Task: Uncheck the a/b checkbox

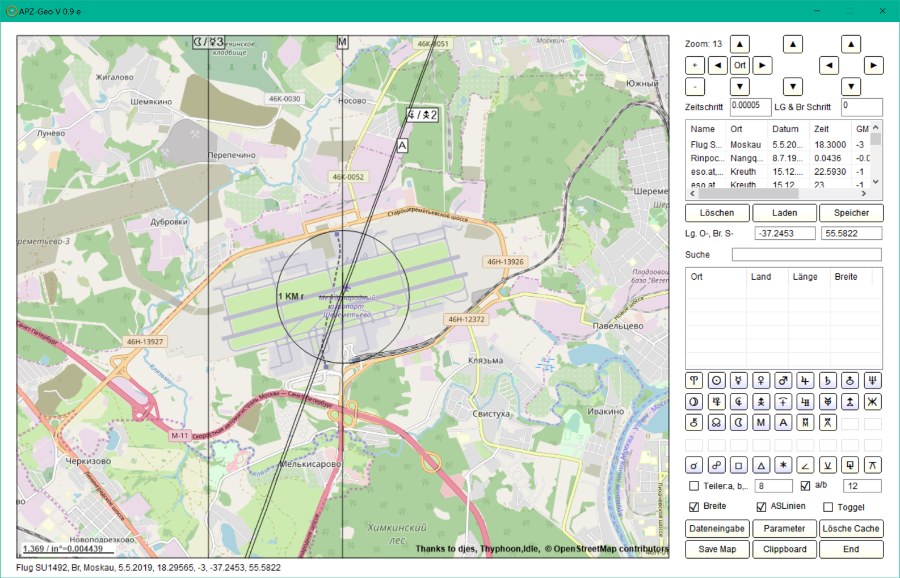Action: [x=805, y=486]
